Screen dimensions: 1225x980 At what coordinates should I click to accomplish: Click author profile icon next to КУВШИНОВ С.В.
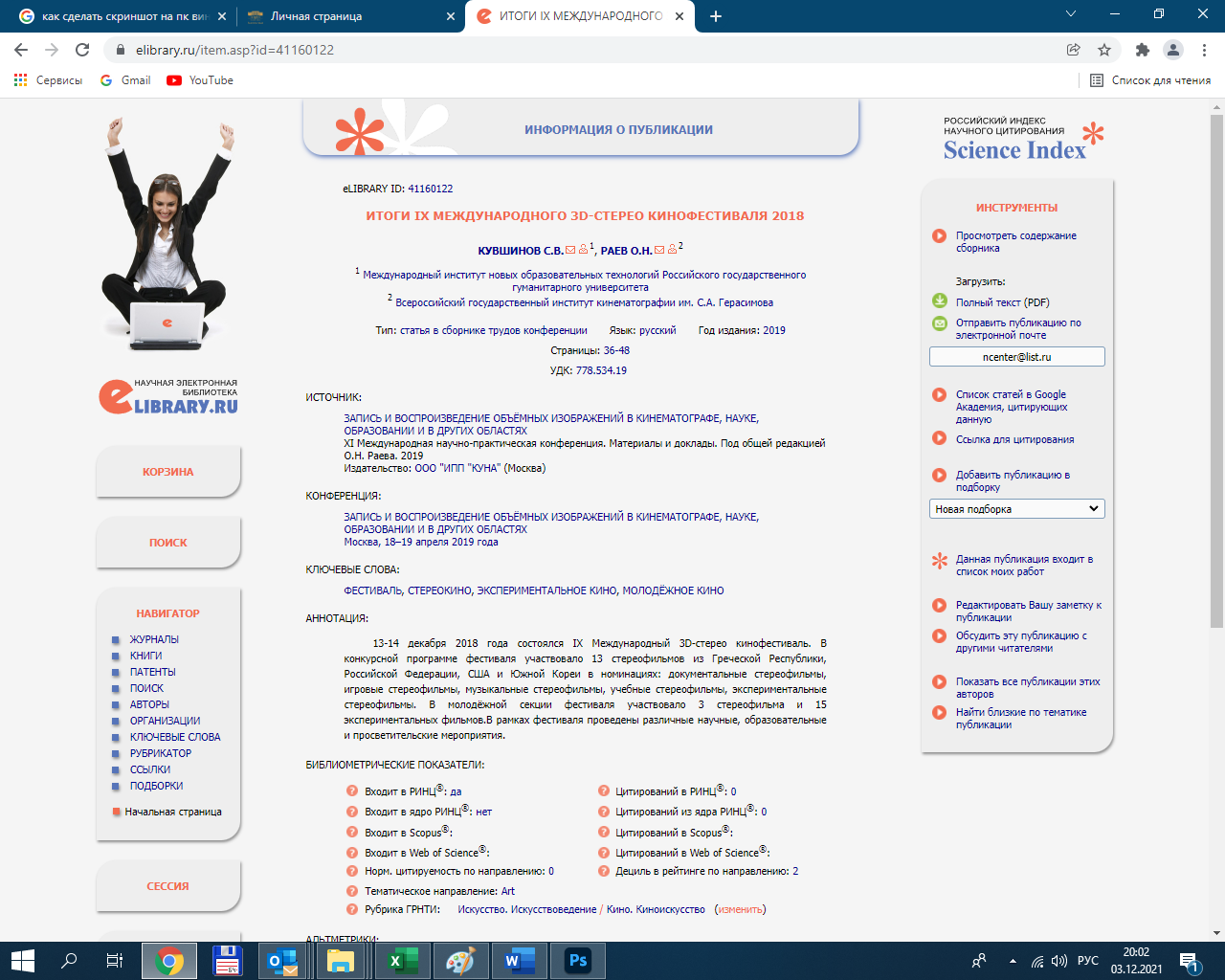(x=583, y=250)
